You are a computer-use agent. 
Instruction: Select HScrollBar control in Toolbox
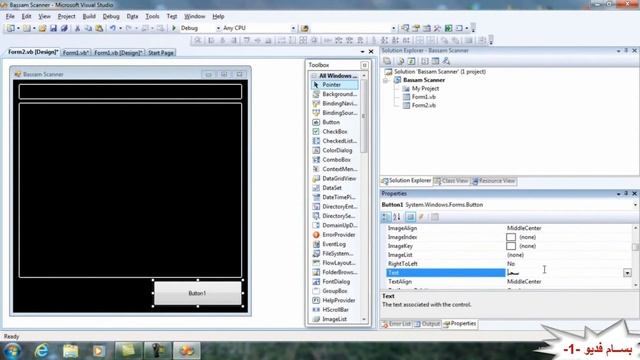click(x=335, y=310)
